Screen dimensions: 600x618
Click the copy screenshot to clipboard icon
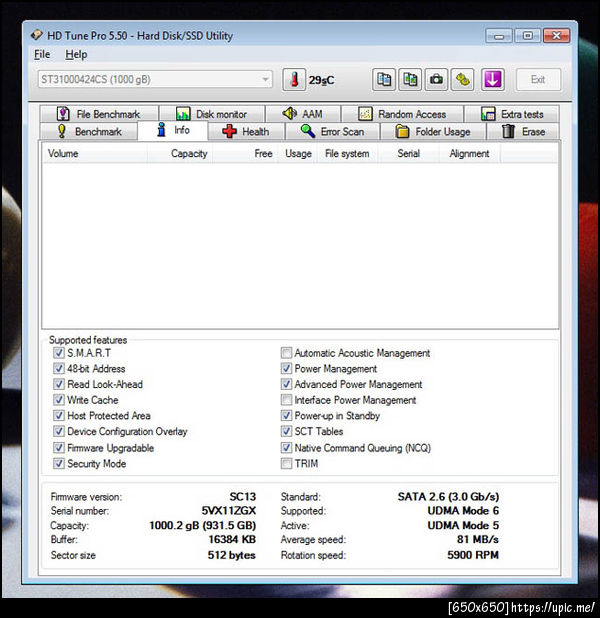410,80
